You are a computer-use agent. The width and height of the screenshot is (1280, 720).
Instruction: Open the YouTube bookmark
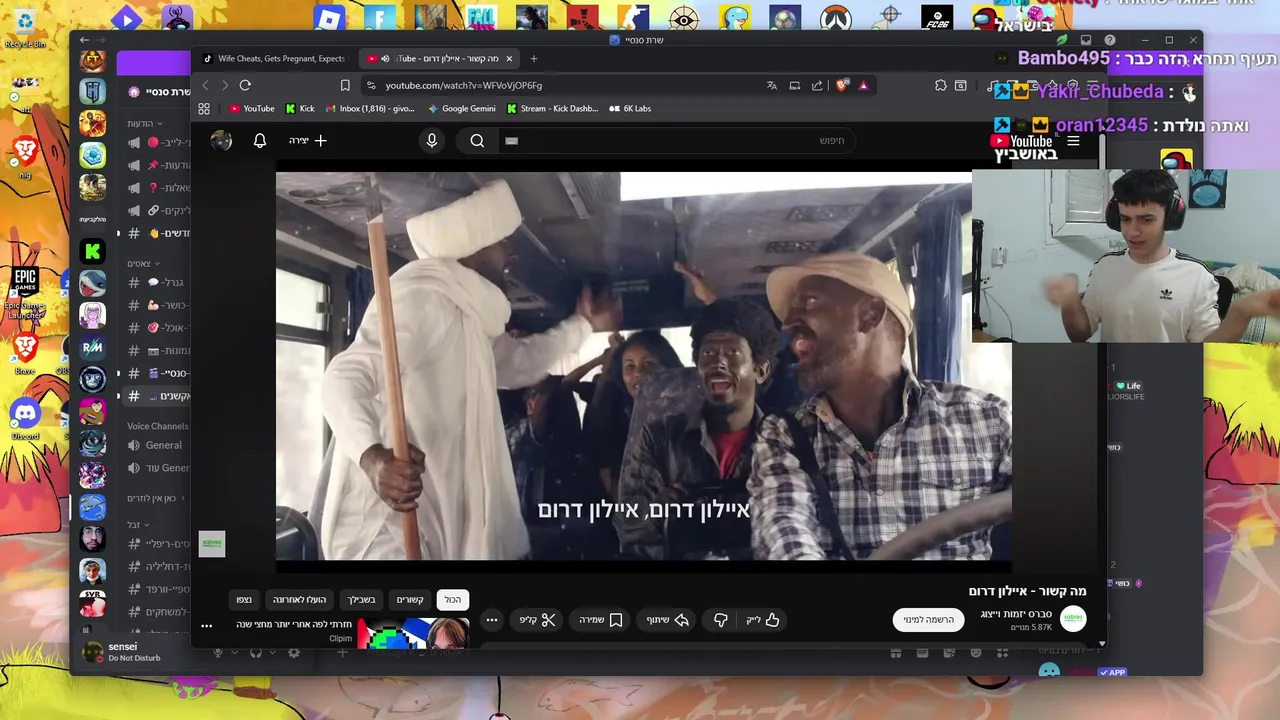click(x=252, y=108)
